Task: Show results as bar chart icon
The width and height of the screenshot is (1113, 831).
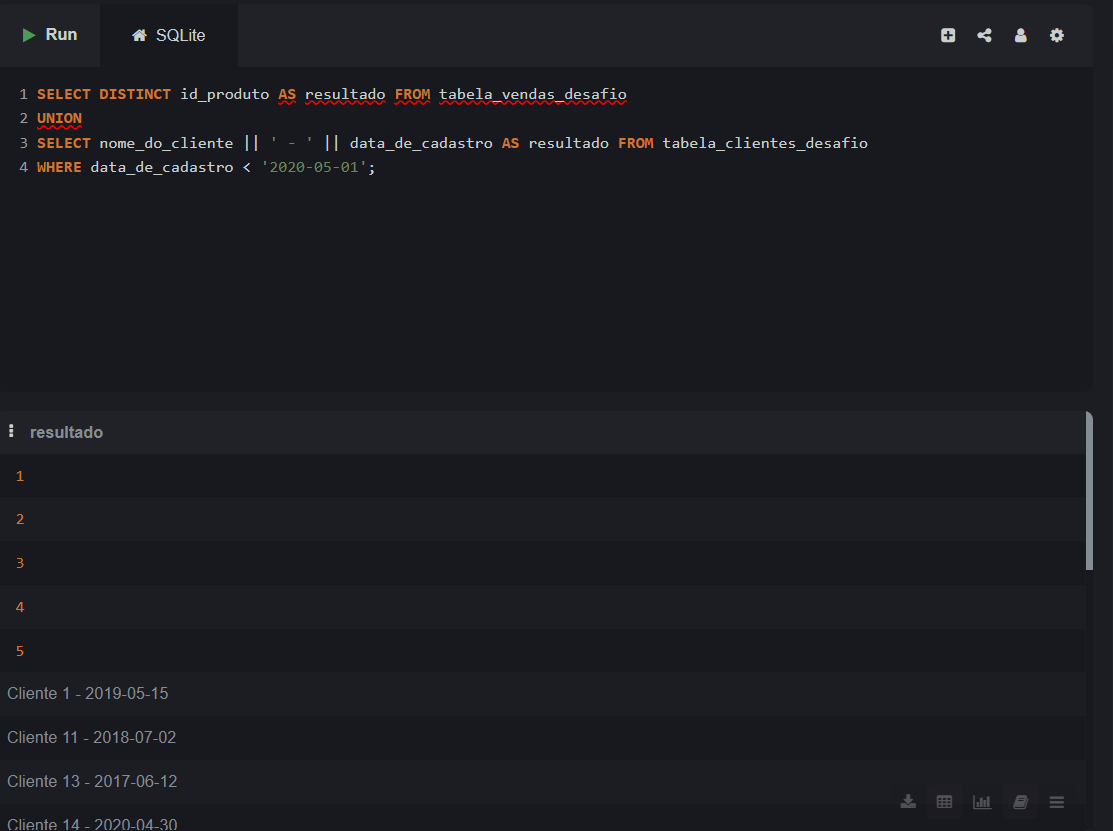Action: tap(981, 801)
